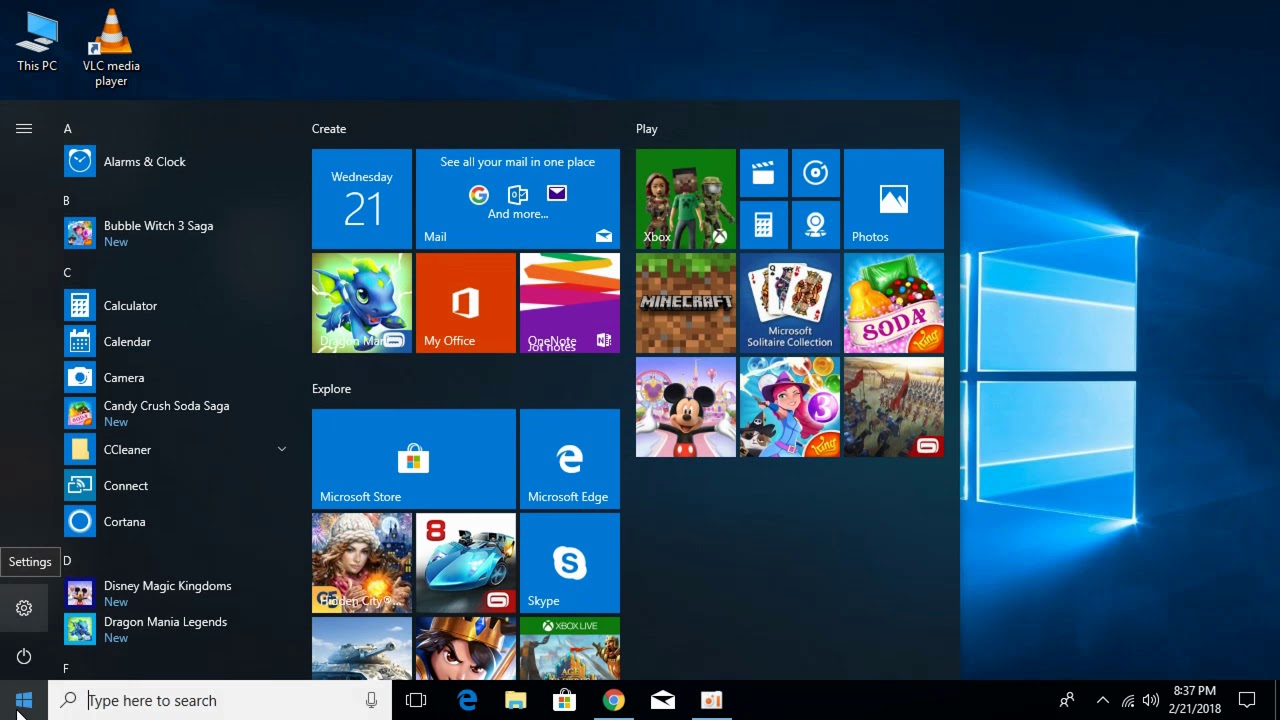Click the Create tile group heading
The height and width of the screenshot is (720, 1280).
click(329, 129)
